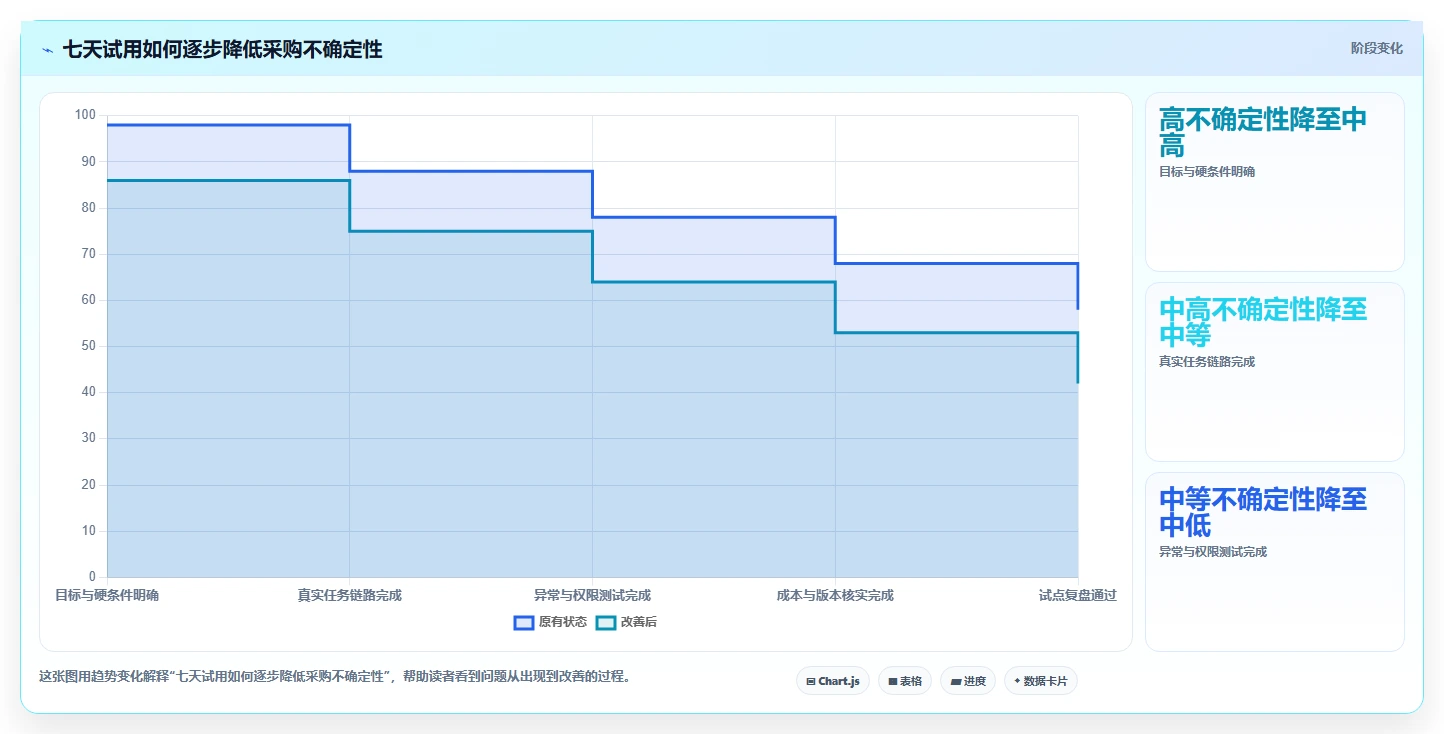Select the 表格 tag
This screenshot has width=1444, height=734.
pyautogui.click(x=905, y=681)
